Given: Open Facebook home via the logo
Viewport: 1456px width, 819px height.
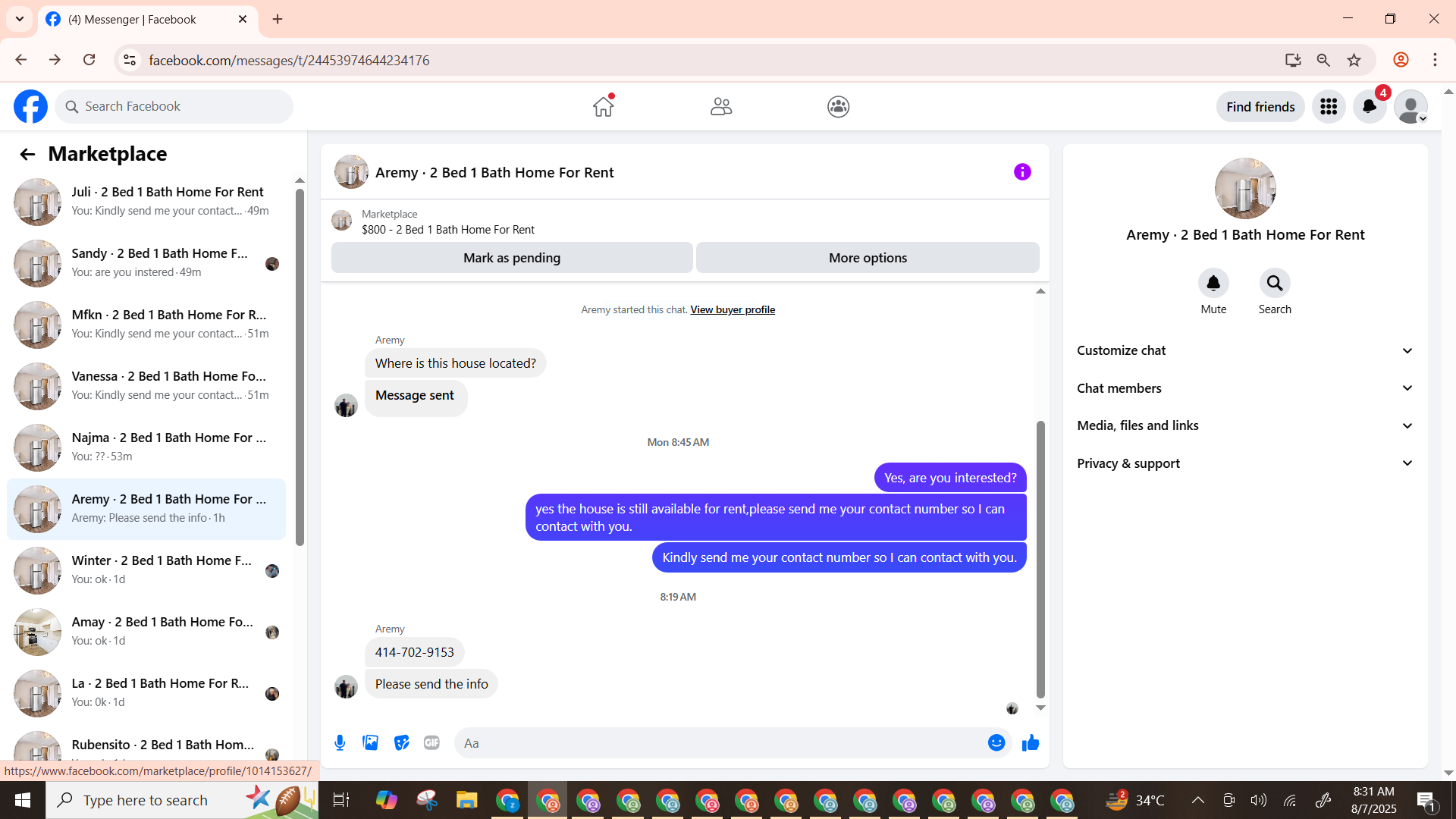Looking at the screenshot, I should coord(30,107).
